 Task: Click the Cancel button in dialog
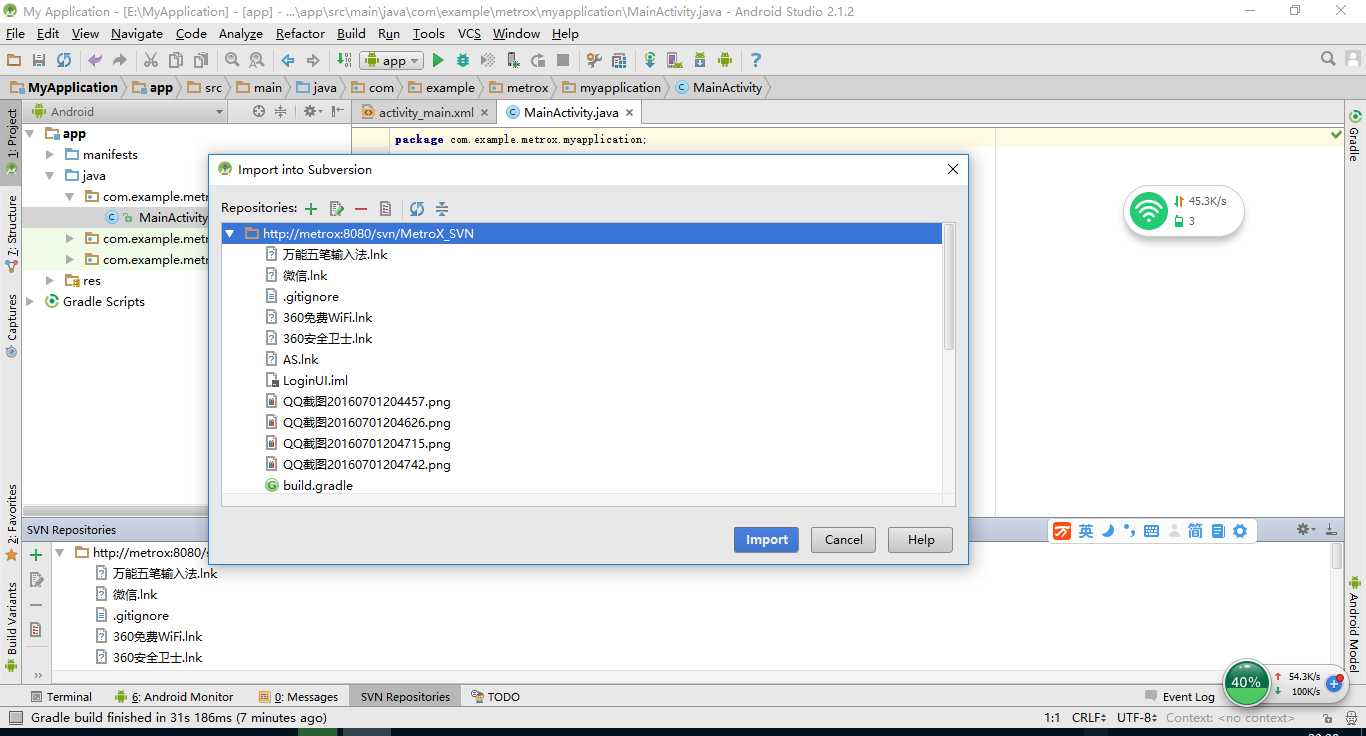(x=843, y=540)
